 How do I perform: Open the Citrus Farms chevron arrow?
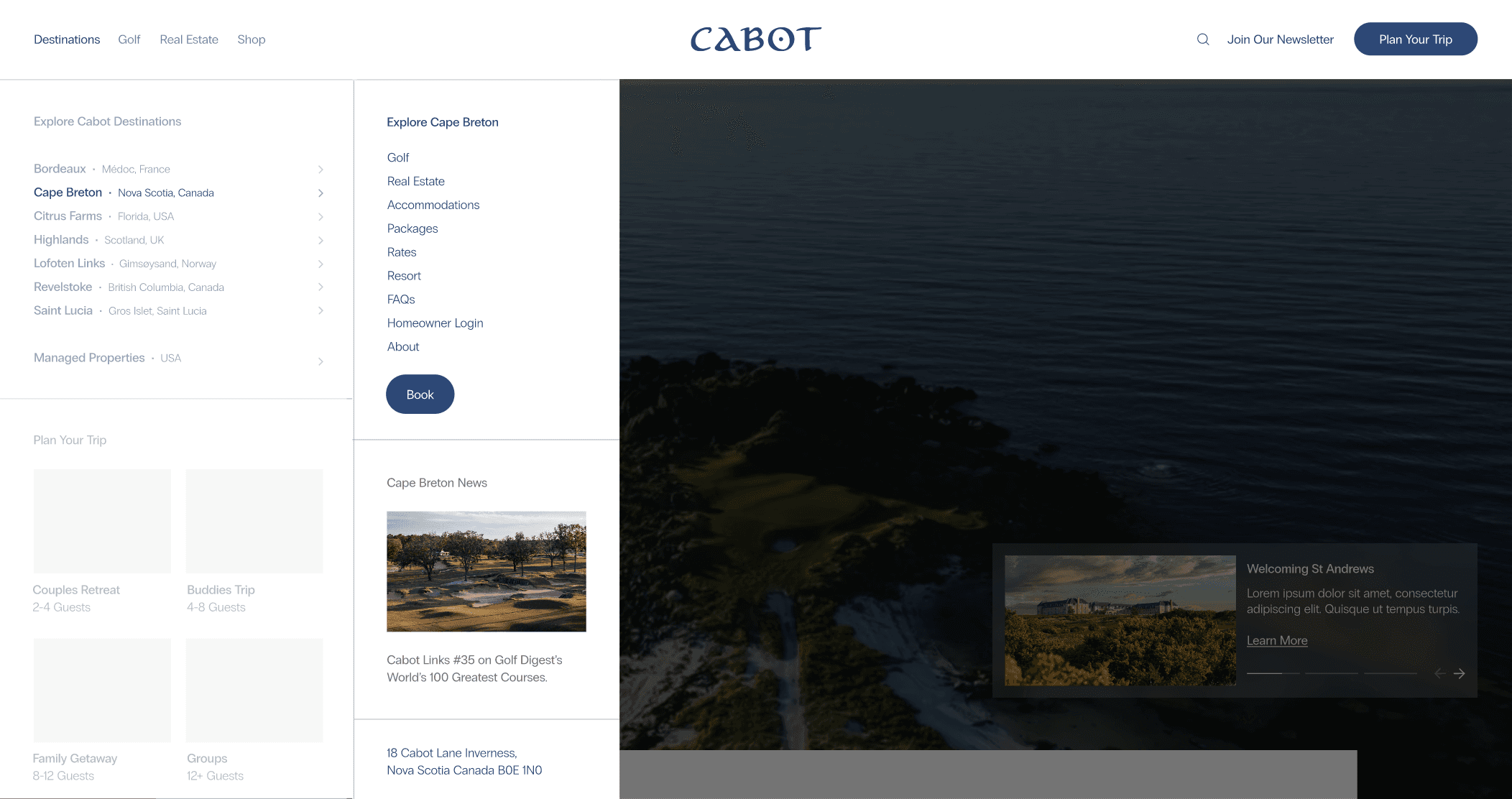pos(321,217)
